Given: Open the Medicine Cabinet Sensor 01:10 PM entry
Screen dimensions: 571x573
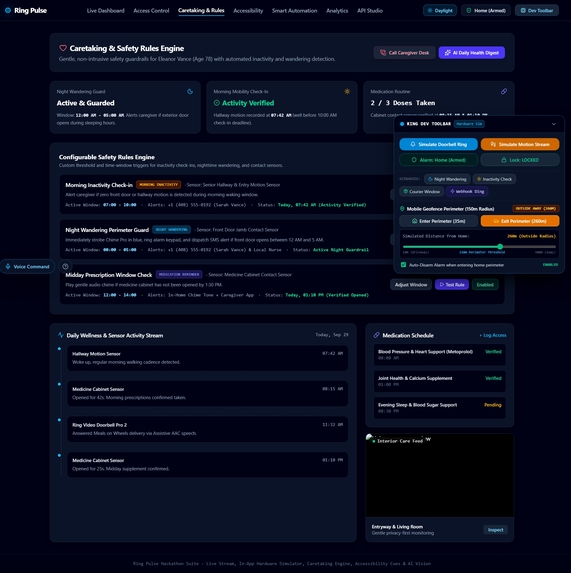Looking at the screenshot, I should pos(208,464).
